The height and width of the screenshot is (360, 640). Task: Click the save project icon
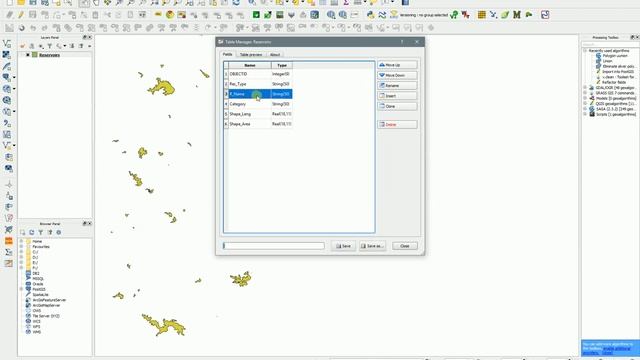coord(33,3)
